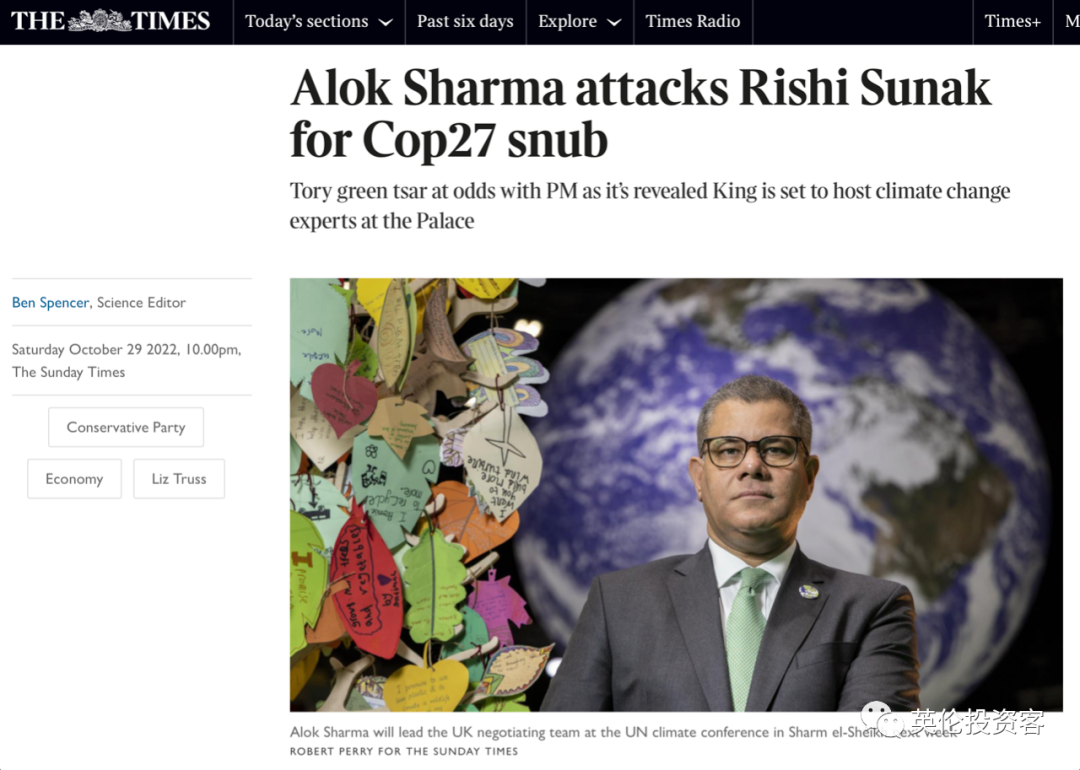This screenshot has height=770, width=1080.
Task: Click the Robert Perry photo credit line
Action: click(x=404, y=751)
